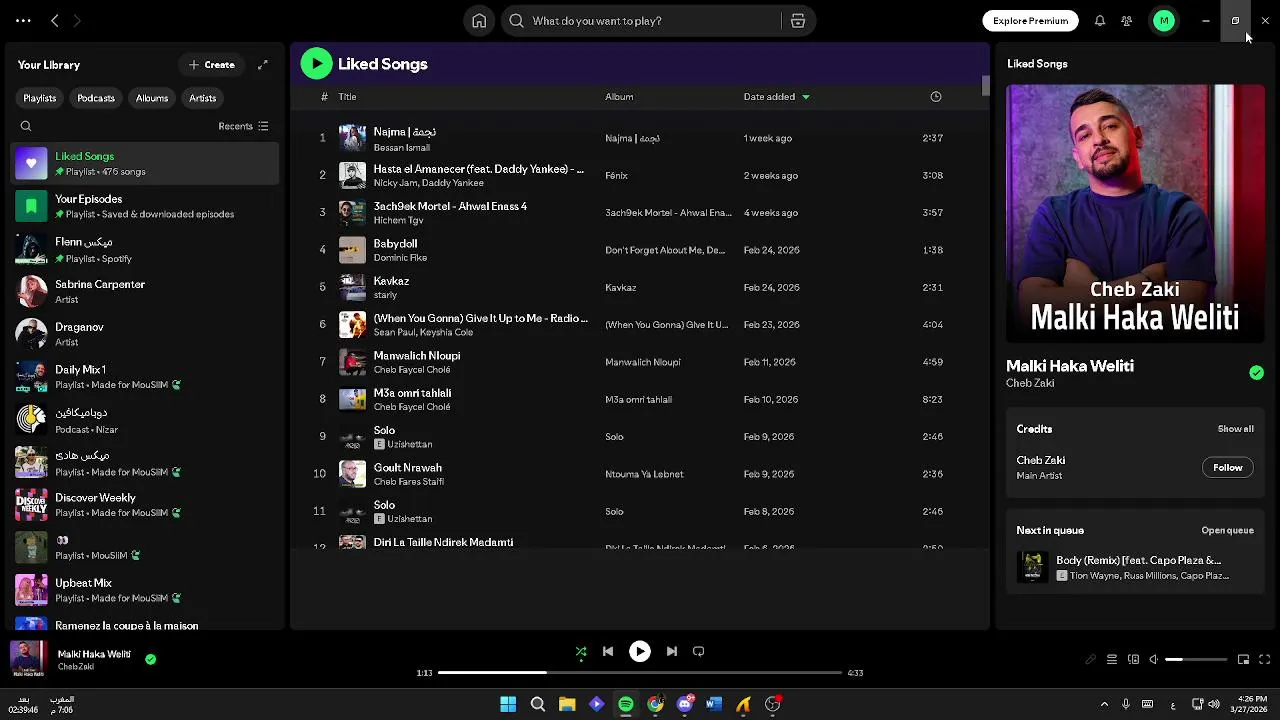Sort by the Title column header
The image size is (1280, 720).
[x=347, y=97]
